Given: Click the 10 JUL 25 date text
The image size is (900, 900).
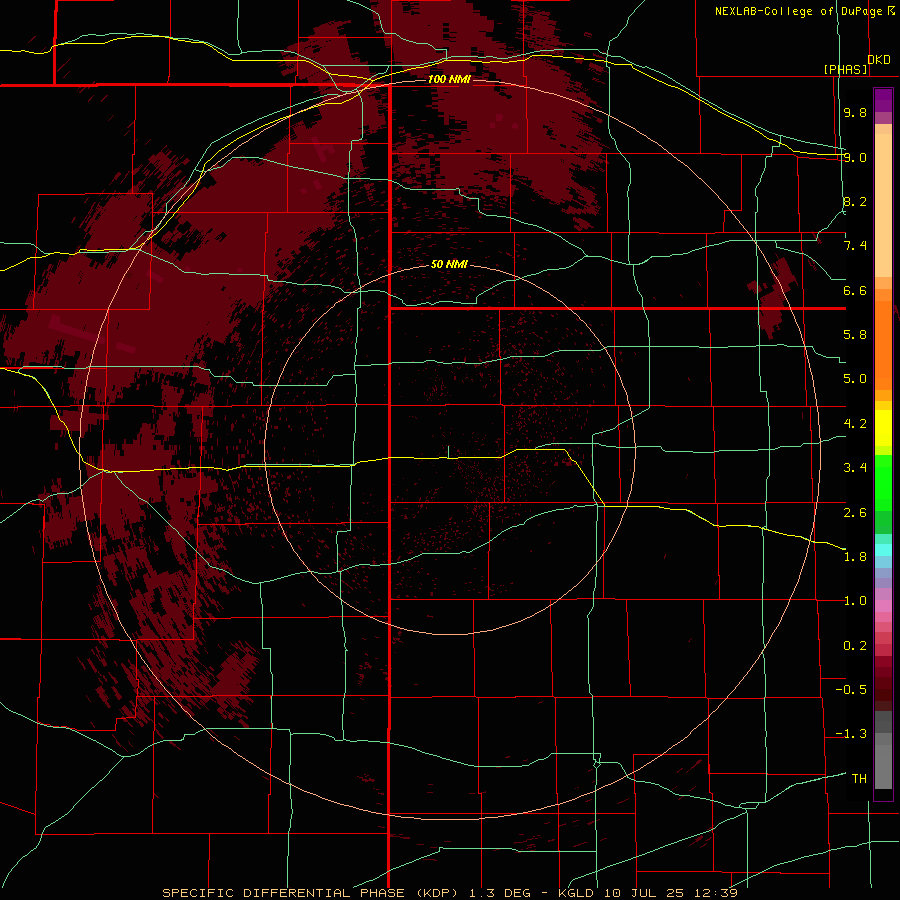Looking at the screenshot, I should 643,893.
